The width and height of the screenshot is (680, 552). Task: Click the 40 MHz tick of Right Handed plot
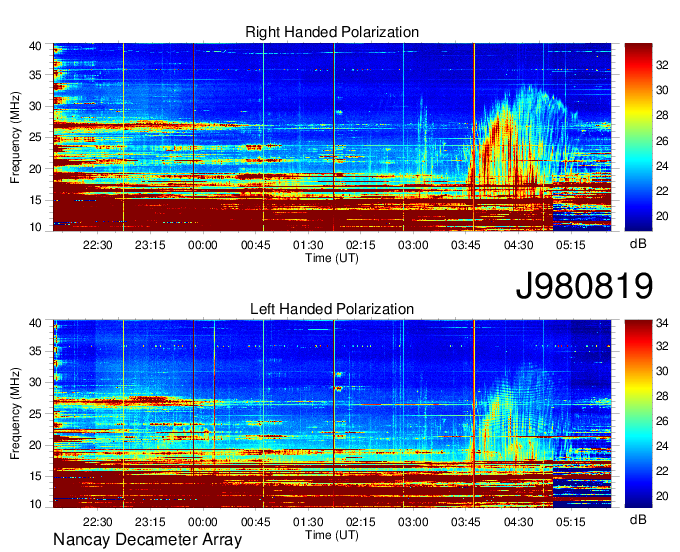[x=35, y=46]
